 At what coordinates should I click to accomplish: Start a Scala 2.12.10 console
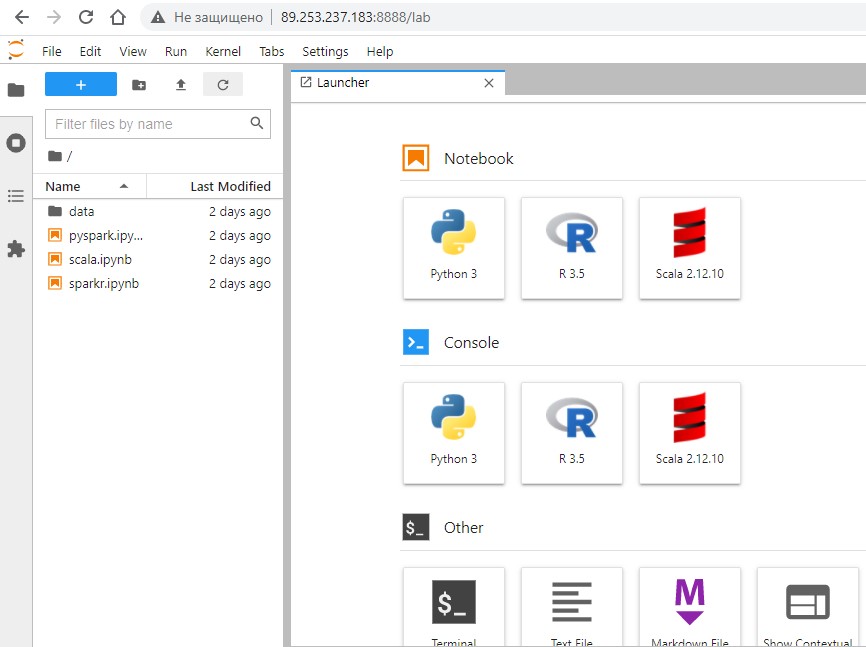tap(690, 433)
